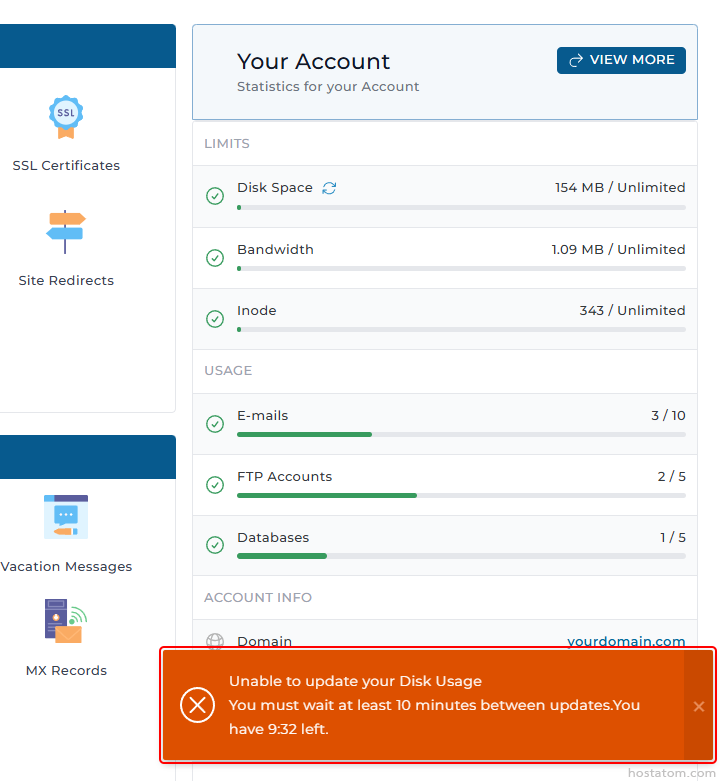Screen dimensions: 720x781
Task: Click the FTP Accounts usage progress bar
Action: coord(461,496)
